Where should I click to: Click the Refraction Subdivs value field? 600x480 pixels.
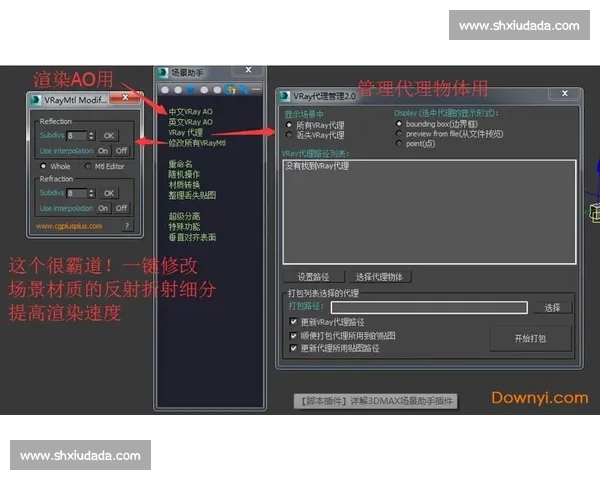(x=77, y=193)
